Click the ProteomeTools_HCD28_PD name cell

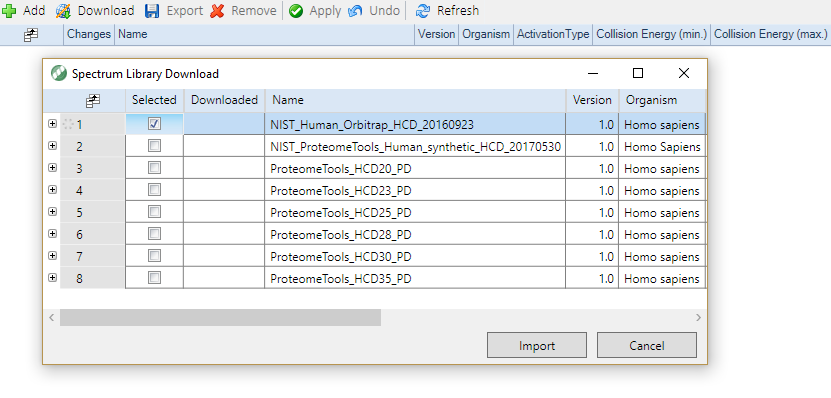point(415,234)
